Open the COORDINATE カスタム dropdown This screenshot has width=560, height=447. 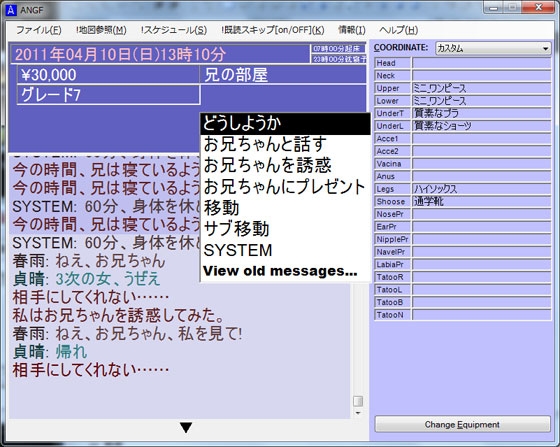(x=493, y=48)
